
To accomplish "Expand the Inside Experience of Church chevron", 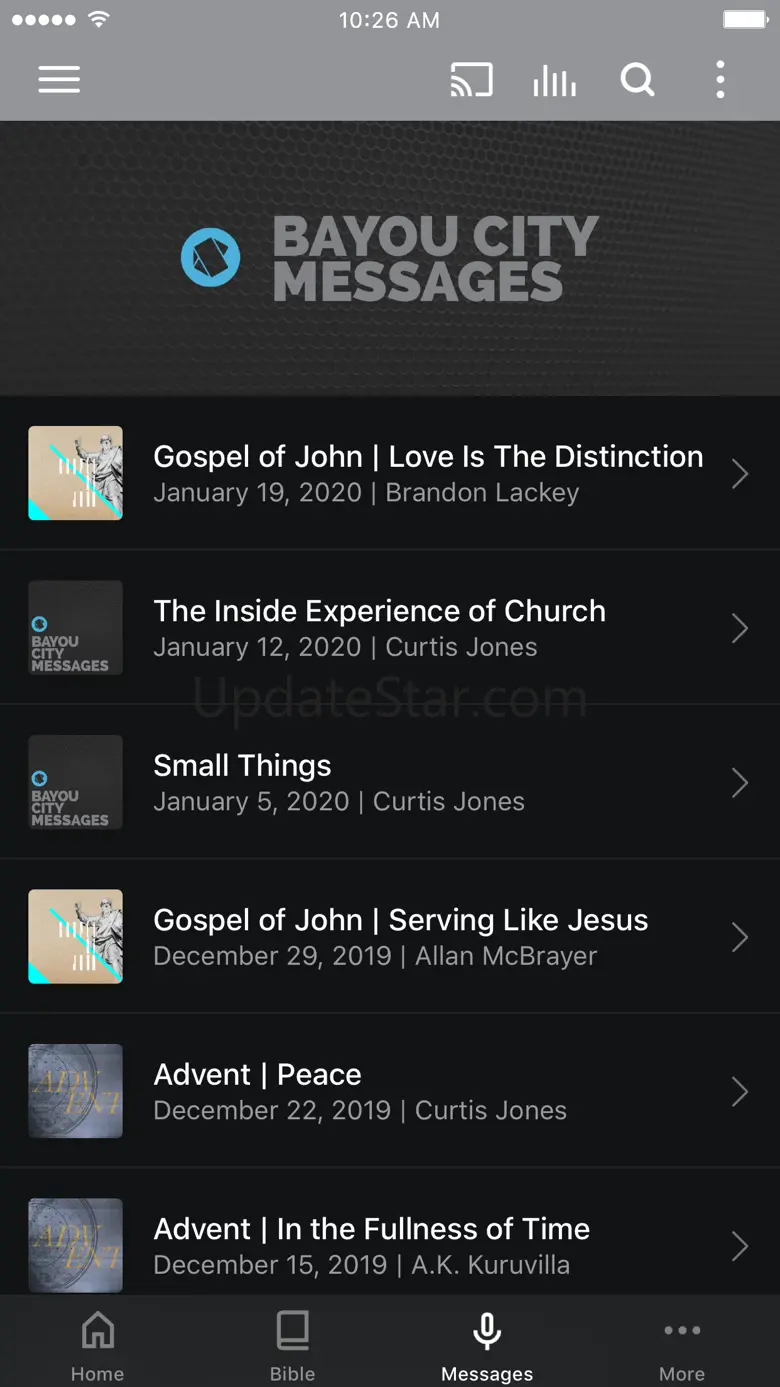I will (740, 628).
